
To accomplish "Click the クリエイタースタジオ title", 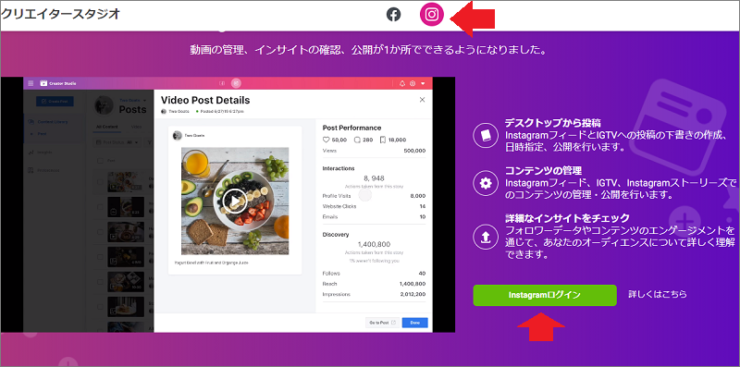I will (x=60, y=14).
